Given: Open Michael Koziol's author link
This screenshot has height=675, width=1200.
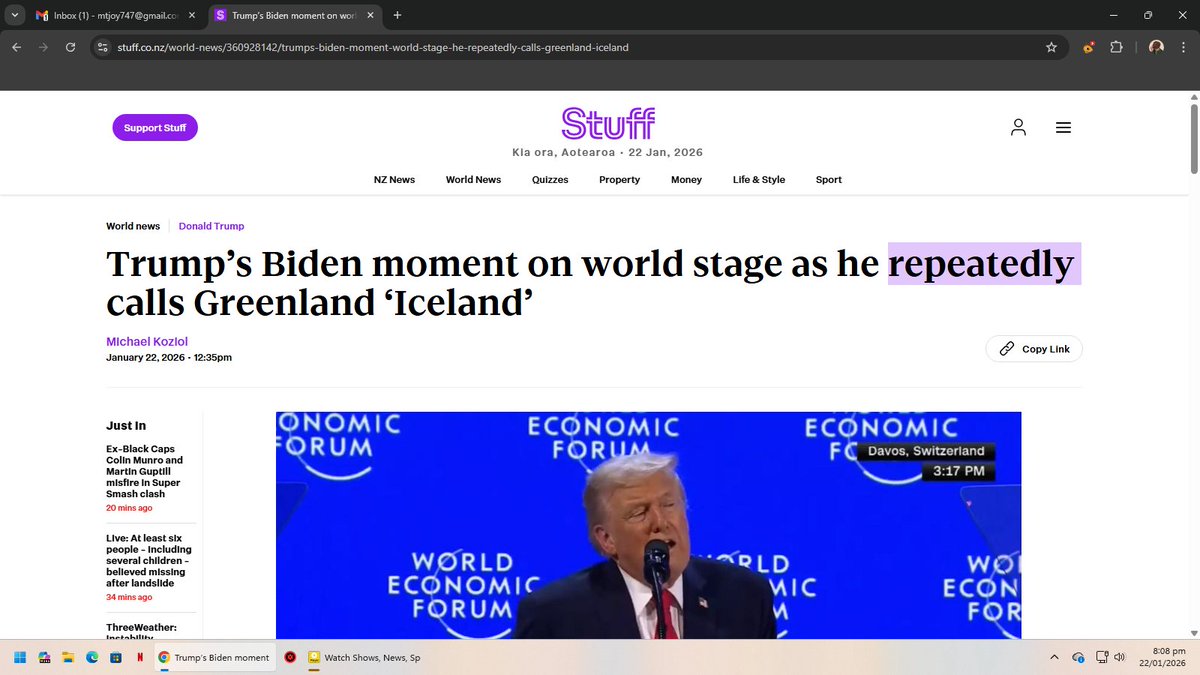Looking at the screenshot, I should [x=146, y=341].
